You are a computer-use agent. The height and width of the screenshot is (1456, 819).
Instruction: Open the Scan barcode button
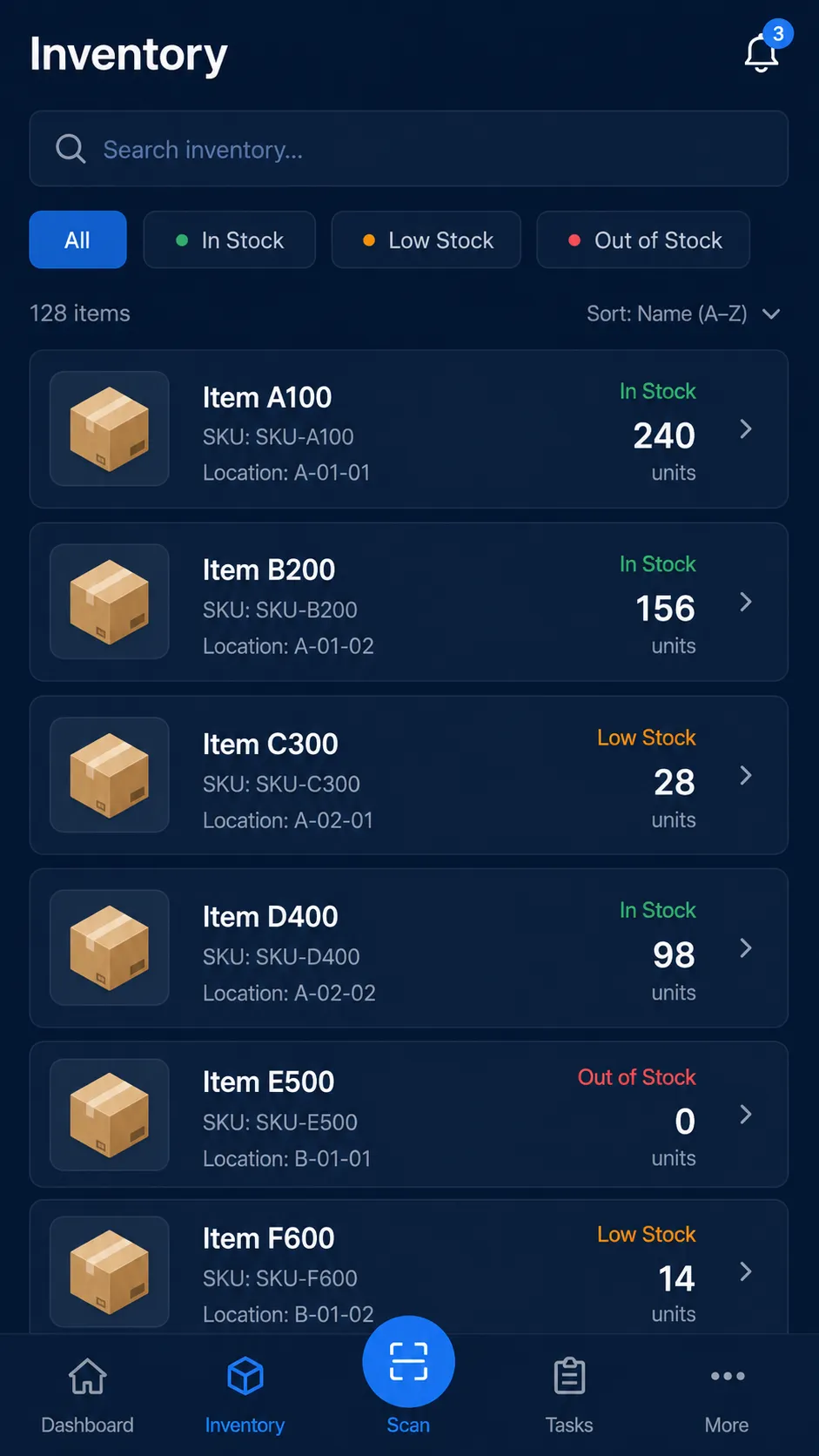408,1360
